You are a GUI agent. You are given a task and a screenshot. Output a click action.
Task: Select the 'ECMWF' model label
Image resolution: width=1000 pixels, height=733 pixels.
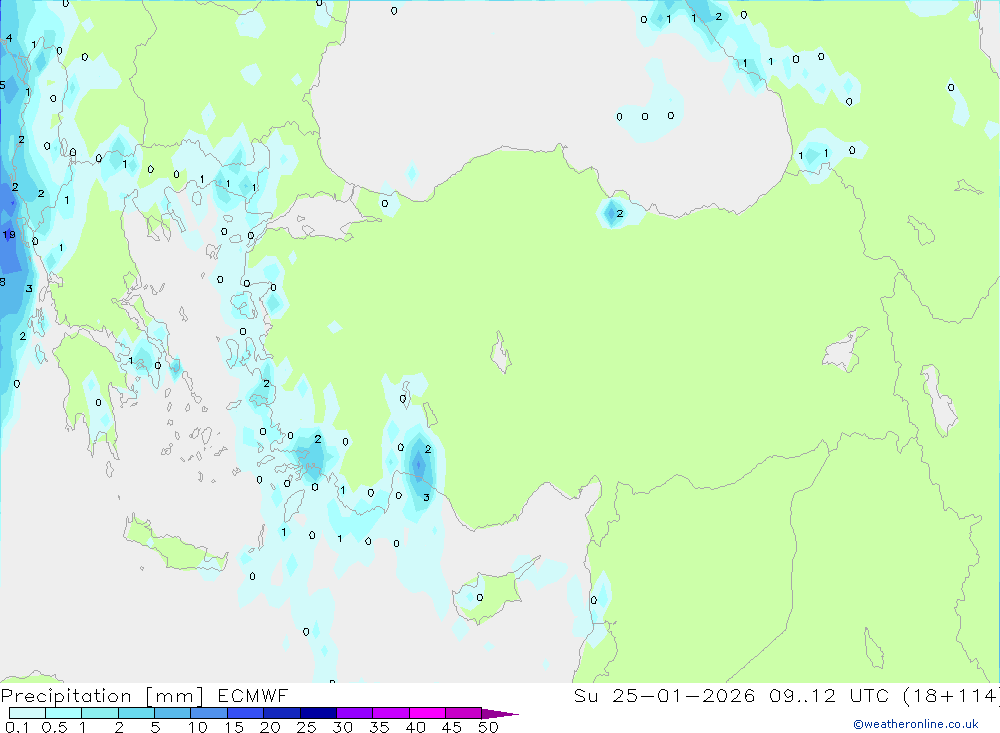point(253,695)
